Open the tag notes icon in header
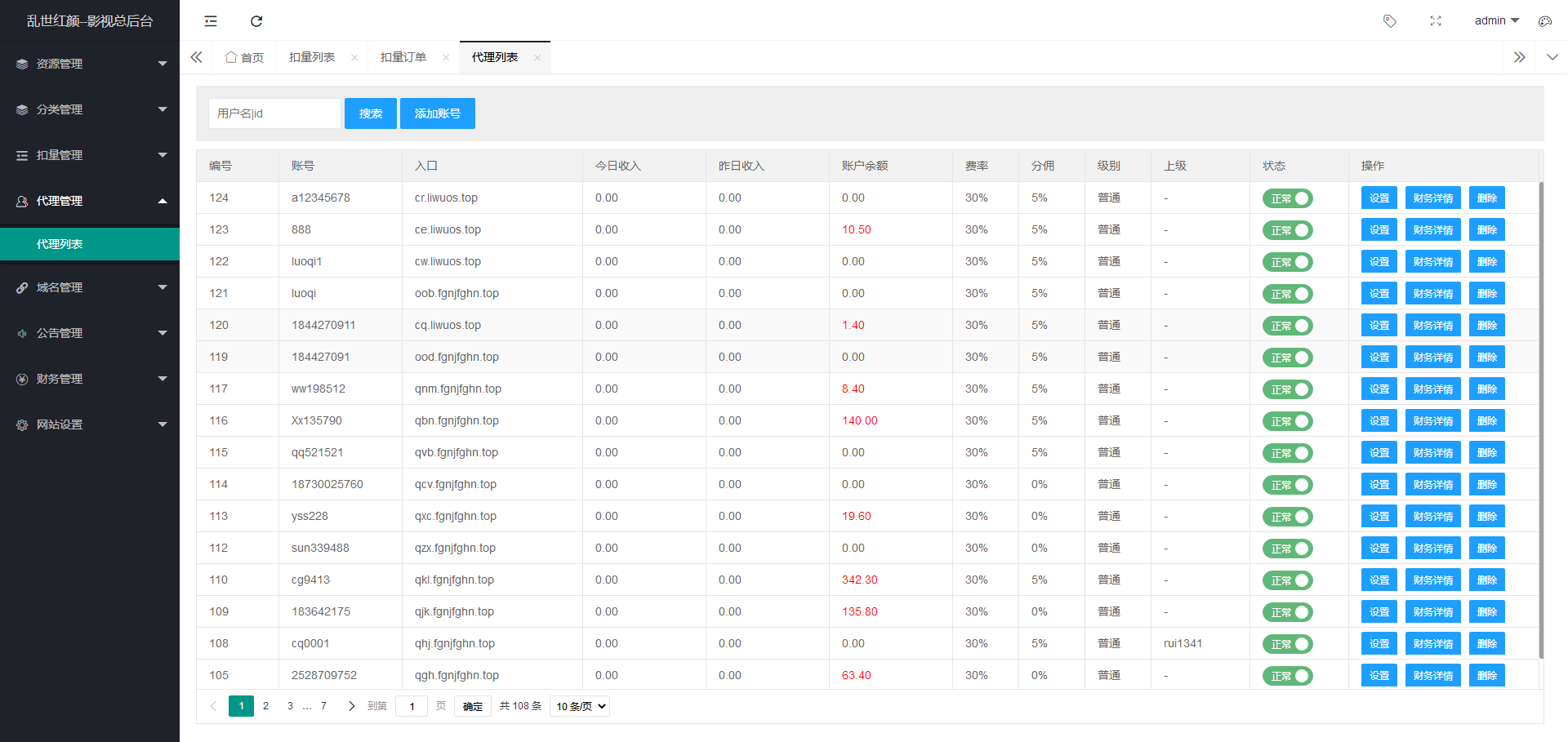The image size is (1568, 742). pyautogui.click(x=1389, y=21)
